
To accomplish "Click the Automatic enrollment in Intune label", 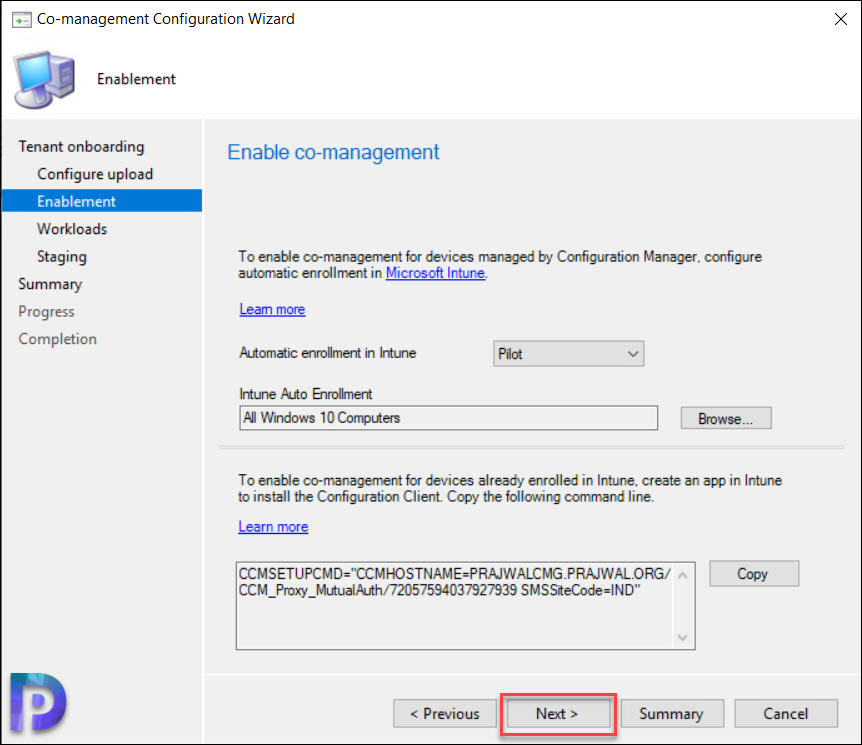I will (328, 353).
